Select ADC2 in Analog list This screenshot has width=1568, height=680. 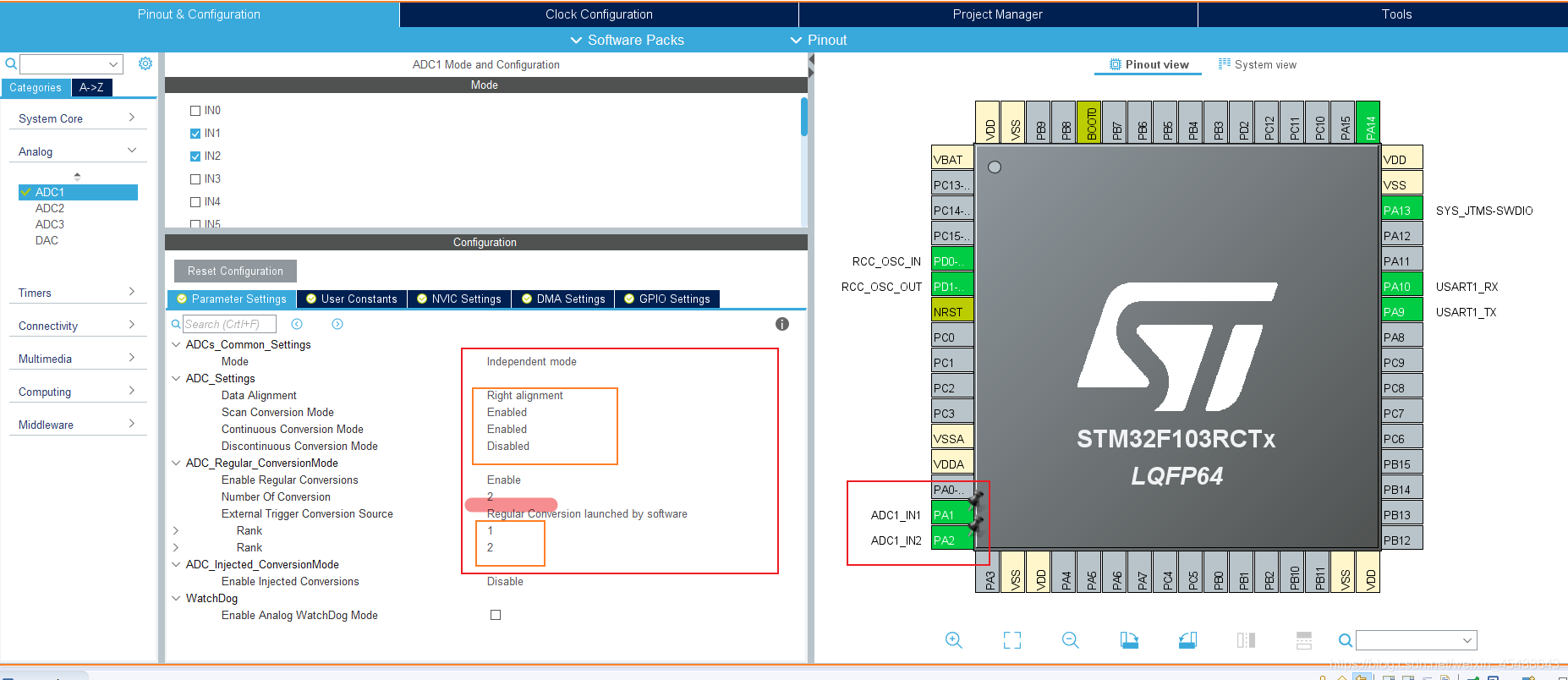50,208
